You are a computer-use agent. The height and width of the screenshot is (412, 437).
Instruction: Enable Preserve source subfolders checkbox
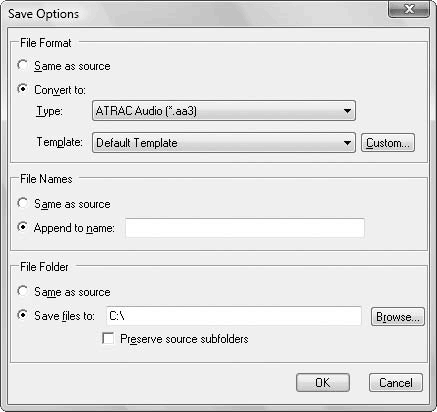click(x=108, y=338)
